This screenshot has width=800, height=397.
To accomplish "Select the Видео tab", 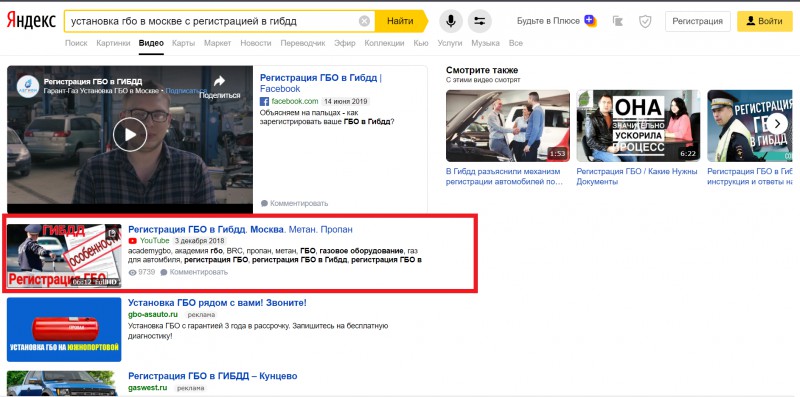I will point(151,43).
